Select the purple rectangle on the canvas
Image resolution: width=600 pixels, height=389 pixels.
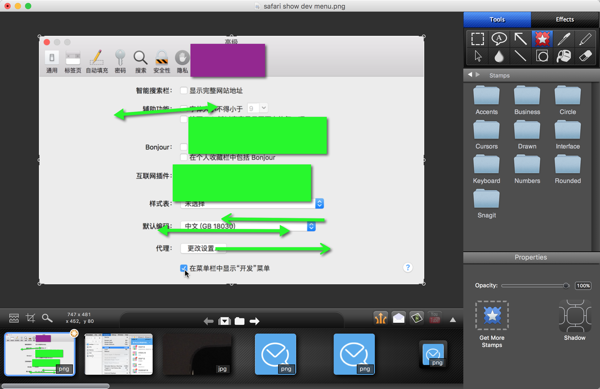[x=228, y=60]
